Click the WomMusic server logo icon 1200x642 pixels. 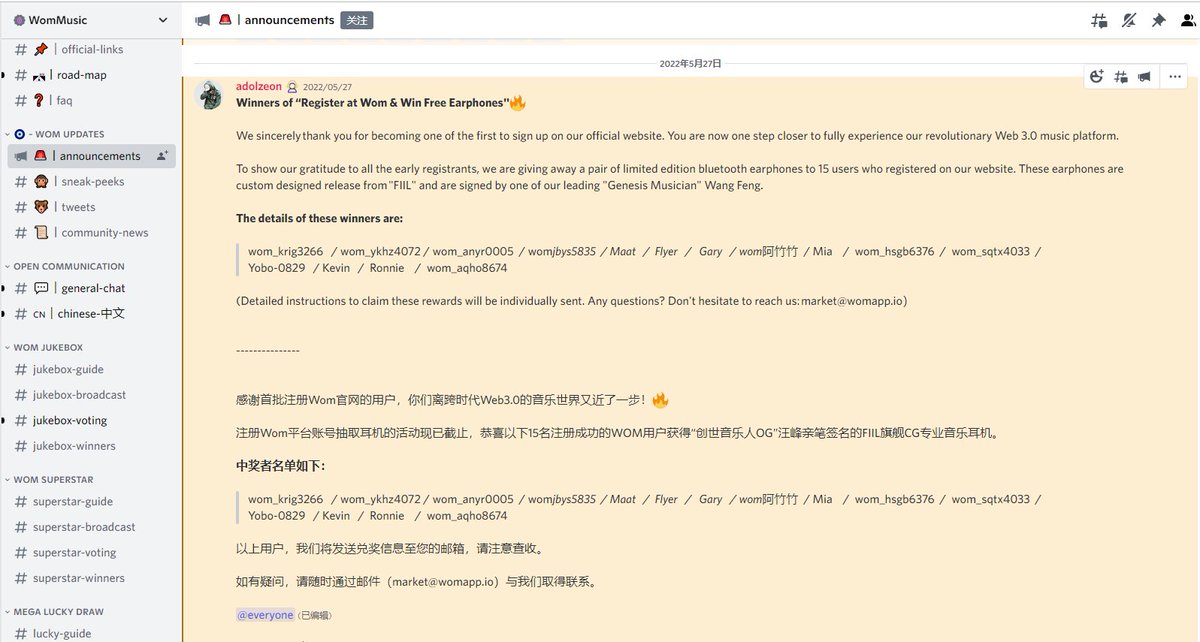(19, 20)
